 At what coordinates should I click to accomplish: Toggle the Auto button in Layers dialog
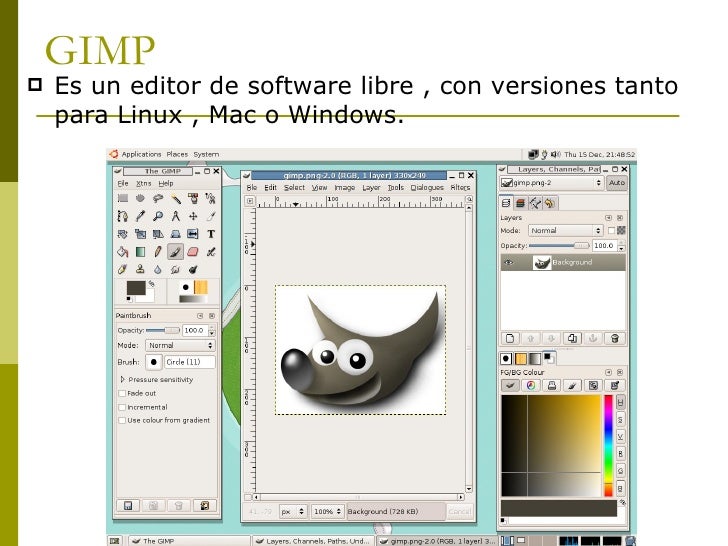pos(617,182)
